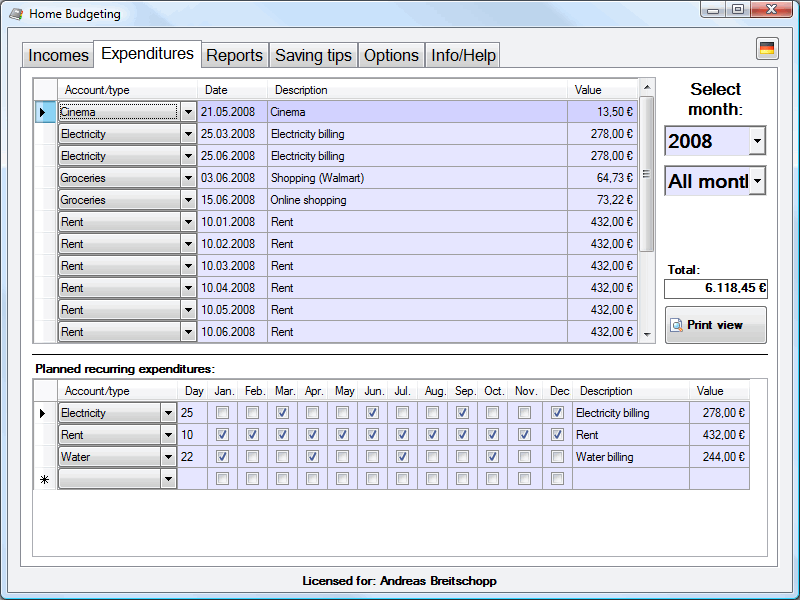Image resolution: width=800 pixels, height=600 pixels.
Task: Click the row selector arrow beside recurring Electricity
Action: (43, 413)
